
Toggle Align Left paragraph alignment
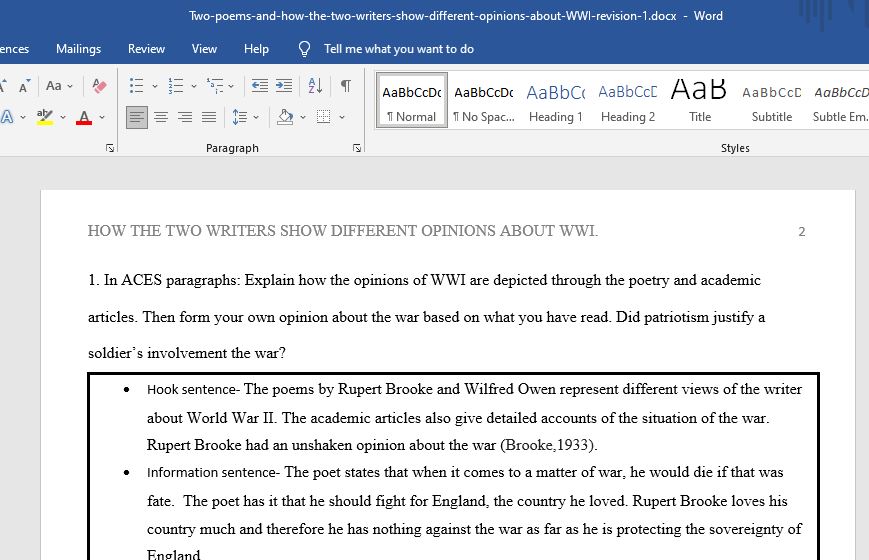click(x=137, y=117)
